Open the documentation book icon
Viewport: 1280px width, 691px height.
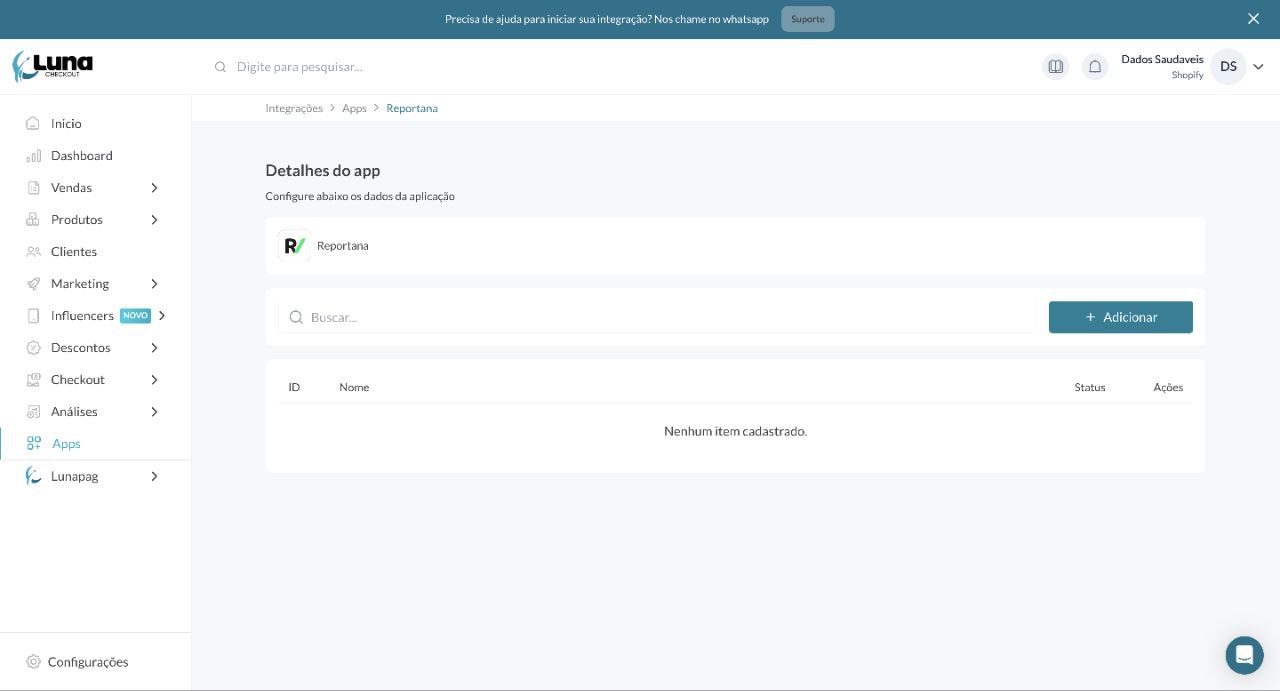(x=1055, y=67)
